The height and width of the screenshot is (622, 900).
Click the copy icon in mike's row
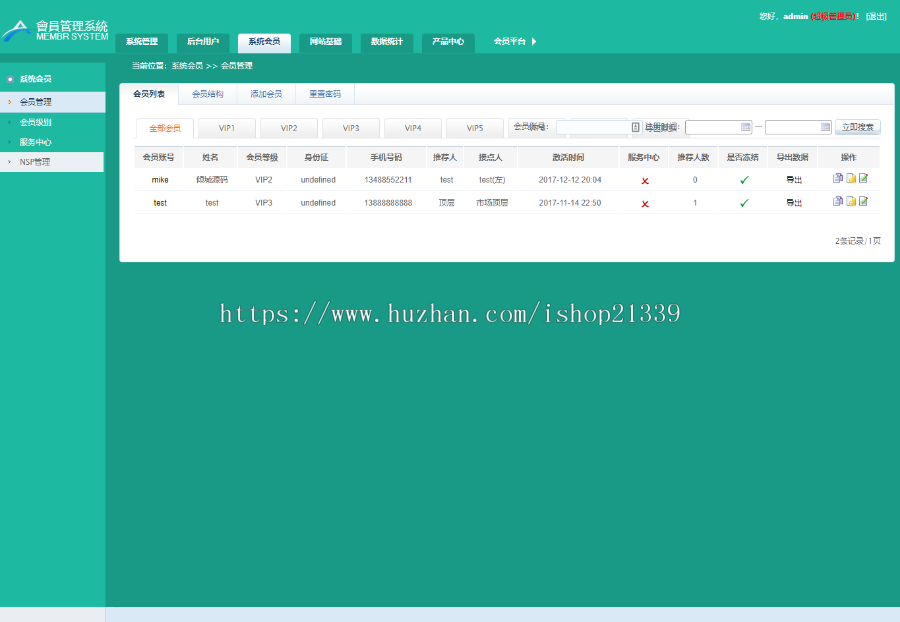(x=837, y=178)
